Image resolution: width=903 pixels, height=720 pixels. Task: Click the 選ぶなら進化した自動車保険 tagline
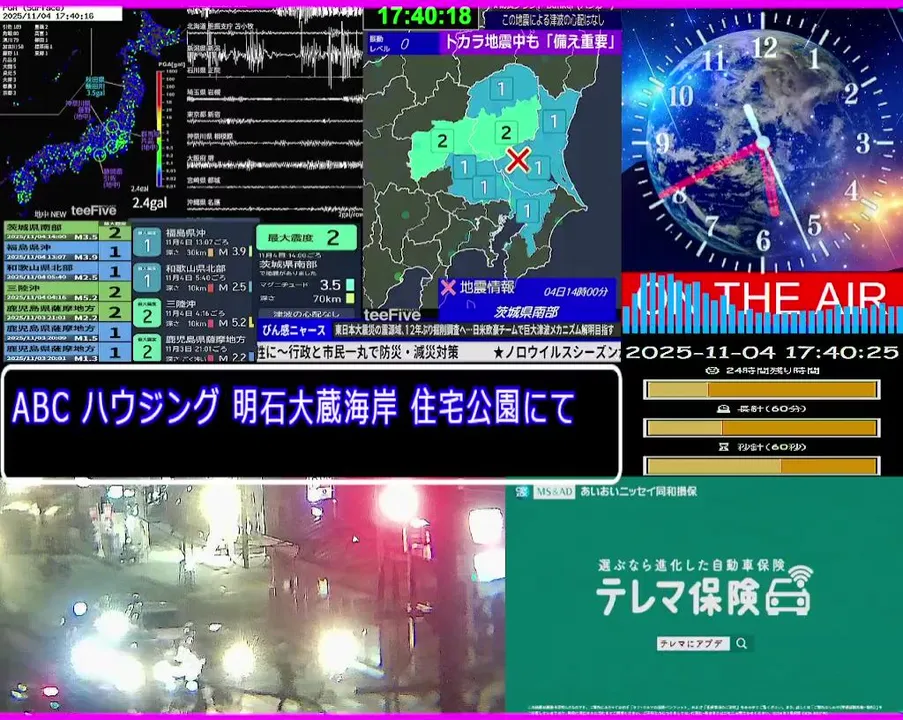pyautogui.click(x=692, y=565)
